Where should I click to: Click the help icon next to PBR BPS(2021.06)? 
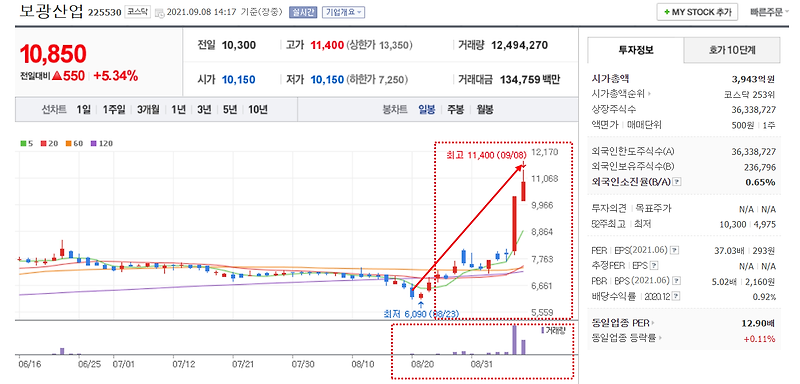pos(676,281)
